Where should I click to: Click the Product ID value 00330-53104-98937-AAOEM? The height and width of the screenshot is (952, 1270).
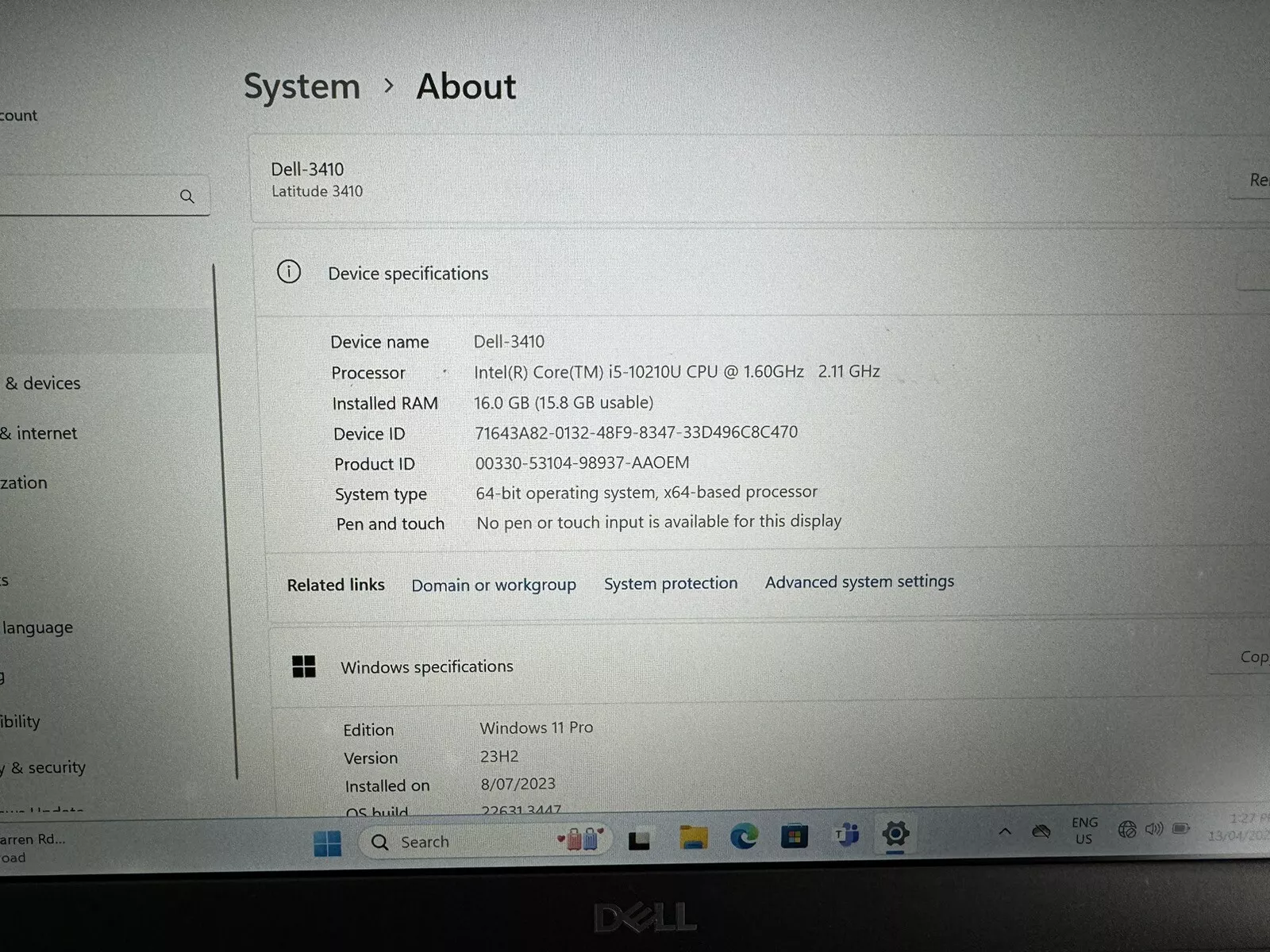click(x=582, y=463)
